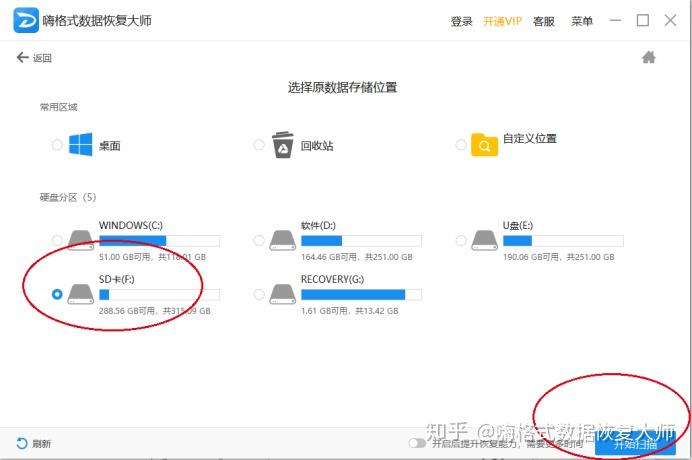The width and height of the screenshot is (692, 460).
Task: Click the yellow custom location folder icon
Action: (484, 144)
